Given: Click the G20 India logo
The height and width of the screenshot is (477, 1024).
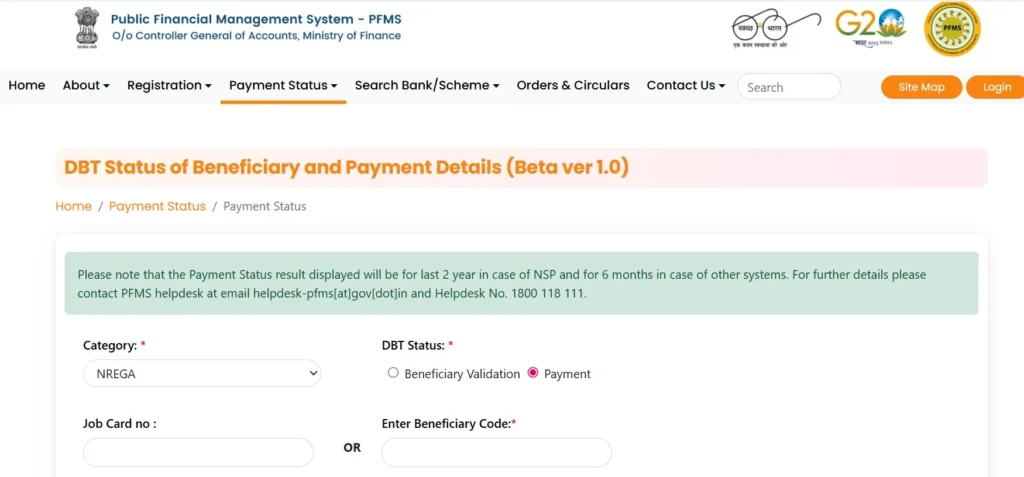Looking at the screenshot, I should tap(871, 27).
